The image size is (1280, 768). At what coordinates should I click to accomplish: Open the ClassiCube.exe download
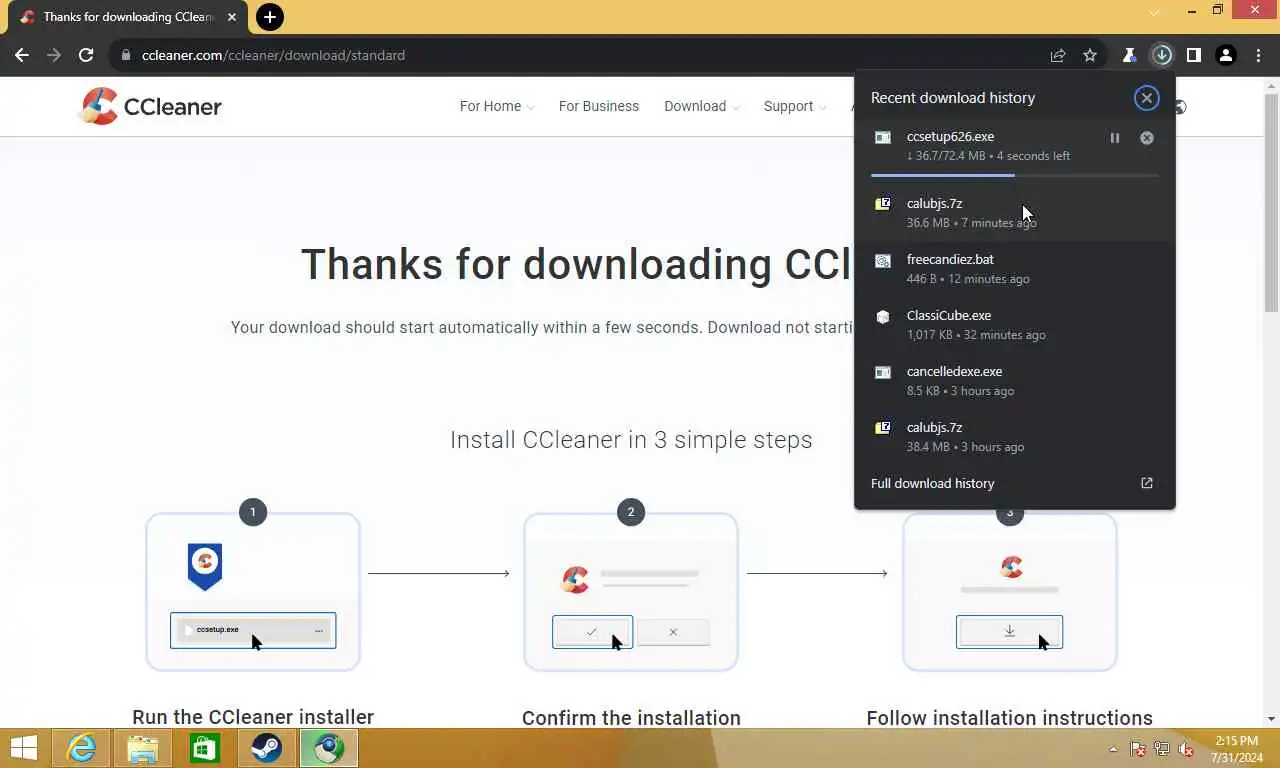1015,324
